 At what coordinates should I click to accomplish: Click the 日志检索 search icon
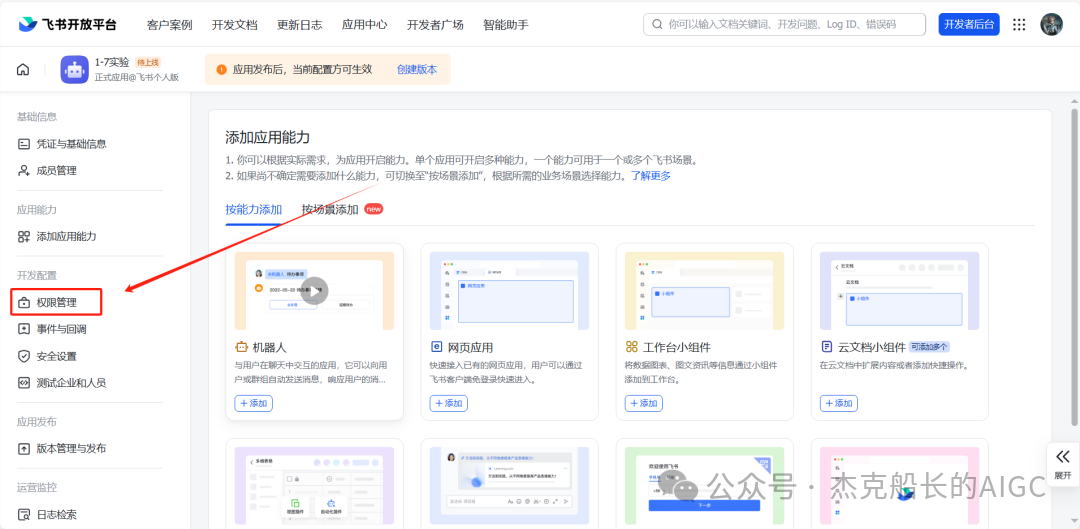coord(23,515)
